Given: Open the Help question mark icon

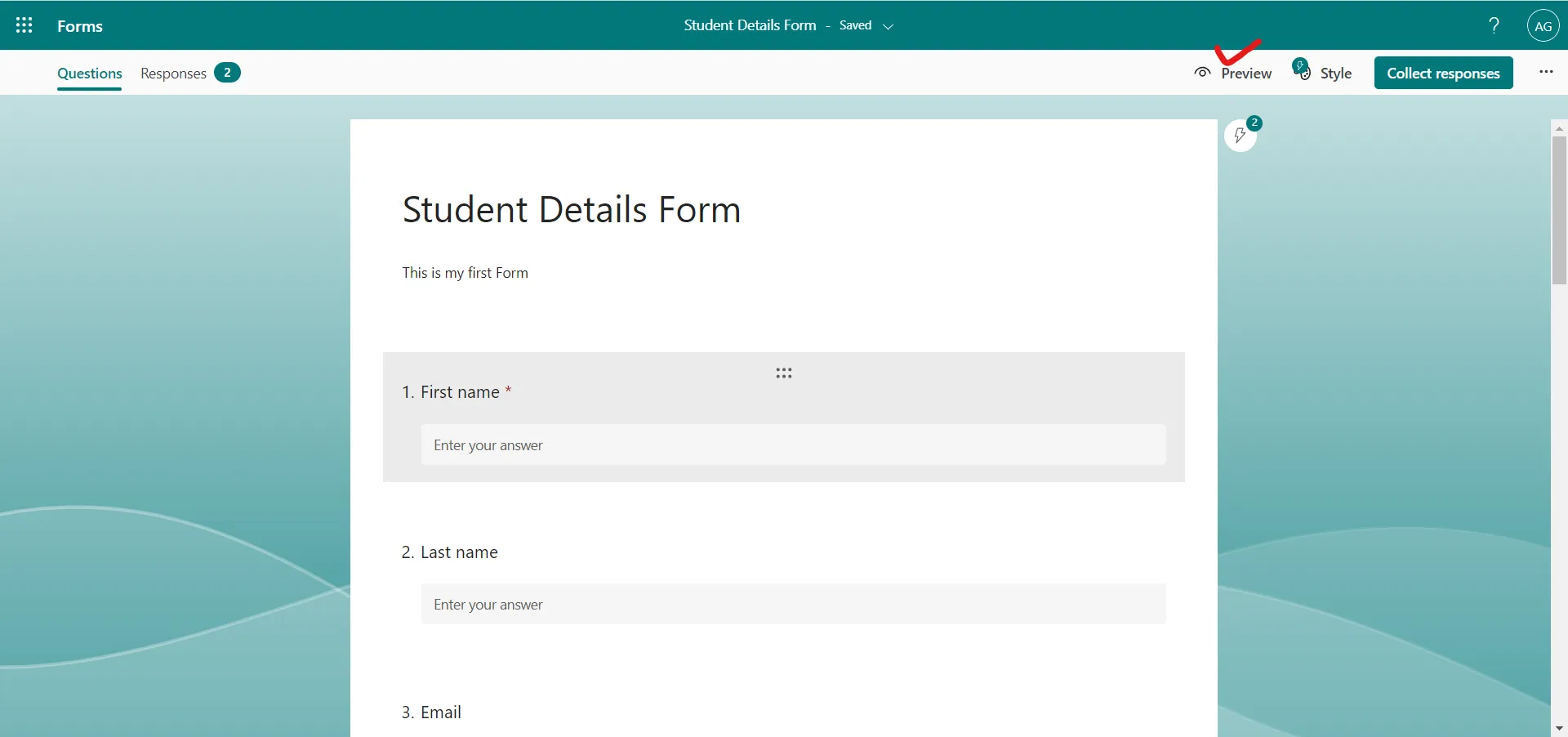Looking at the screenshot, I should (x=1493, y=25).
